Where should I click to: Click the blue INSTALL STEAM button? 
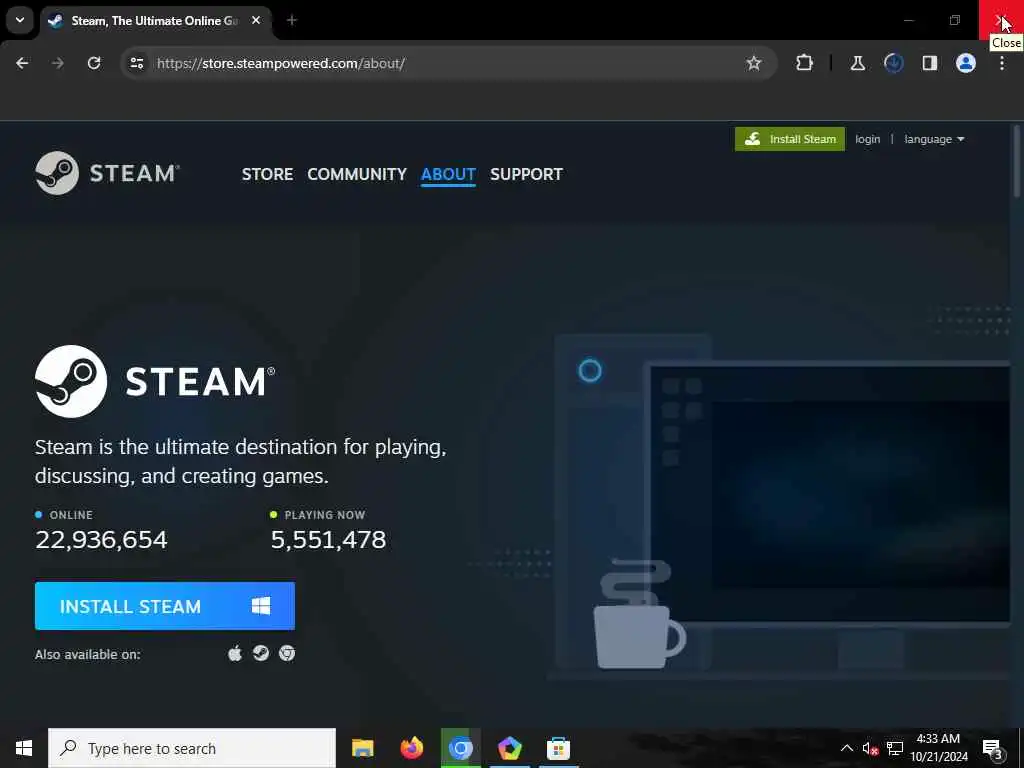coord(165,606)
